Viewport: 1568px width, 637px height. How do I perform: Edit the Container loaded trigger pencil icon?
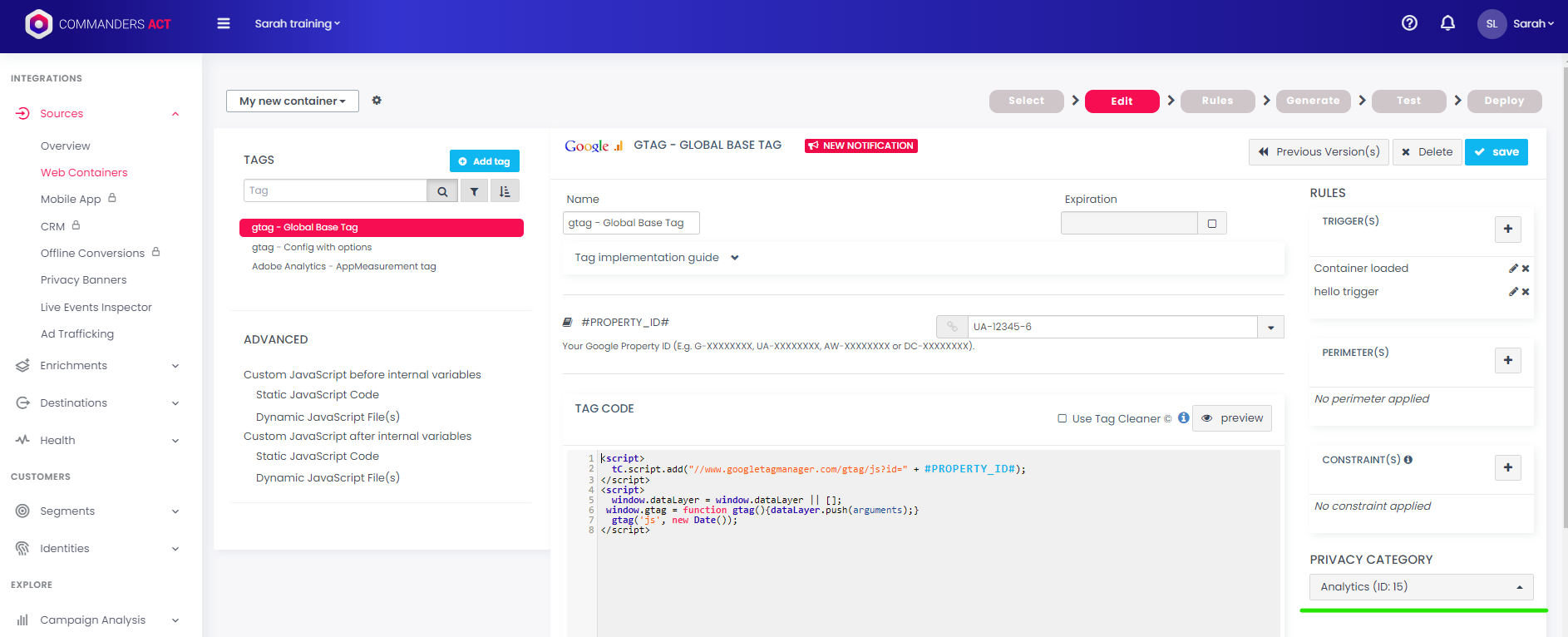tap(1513, 269)
